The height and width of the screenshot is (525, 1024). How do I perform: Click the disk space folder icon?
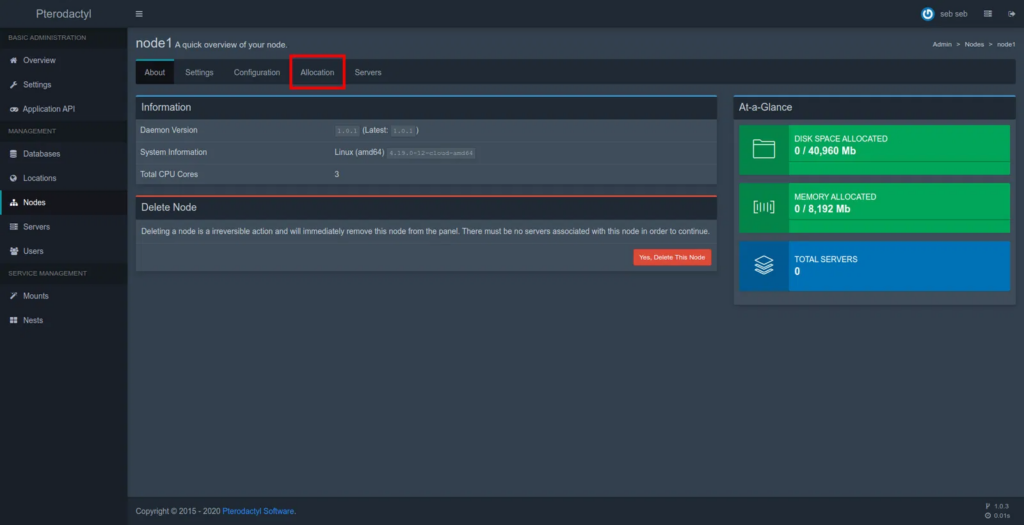pos(764,149)
